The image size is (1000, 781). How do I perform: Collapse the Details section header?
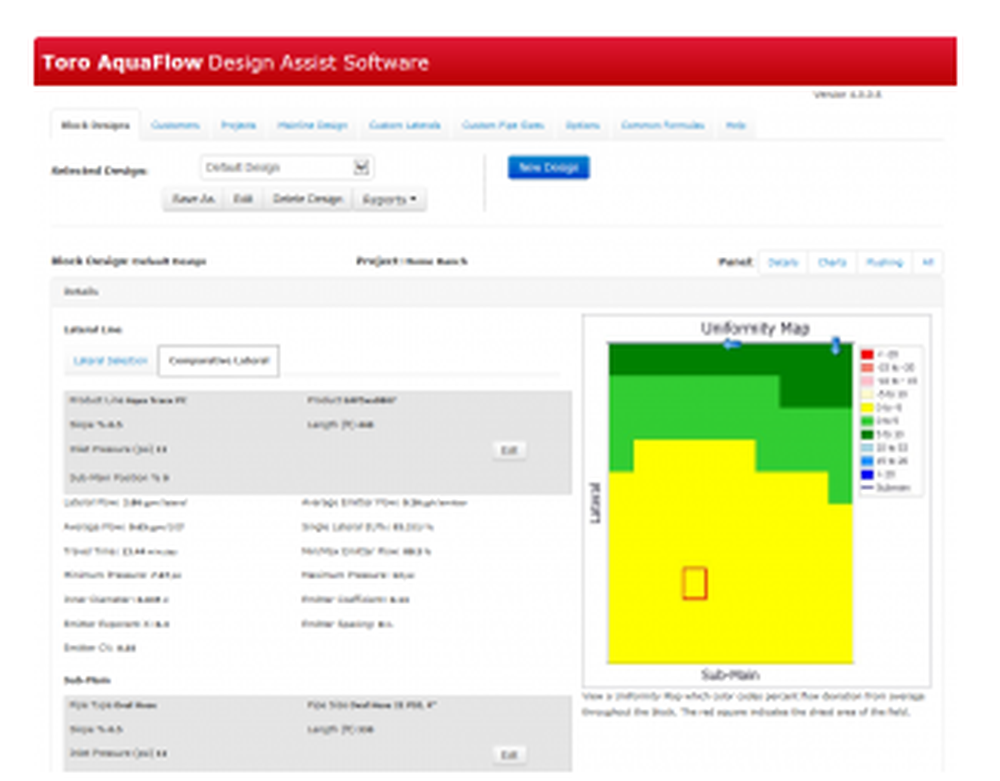(497, 291)
